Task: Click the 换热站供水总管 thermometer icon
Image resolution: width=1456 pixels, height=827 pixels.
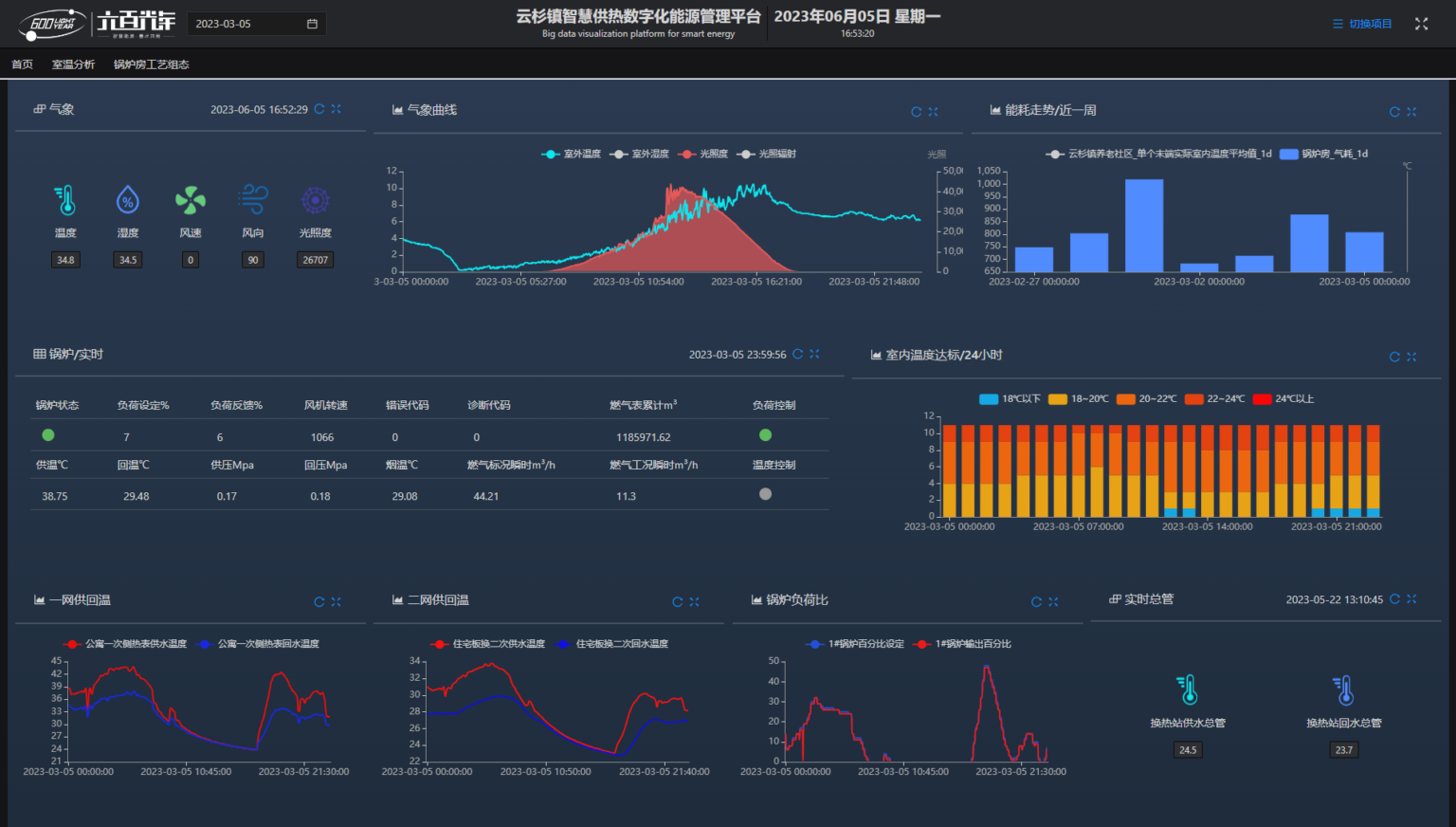Action: tap(1187, 689)
